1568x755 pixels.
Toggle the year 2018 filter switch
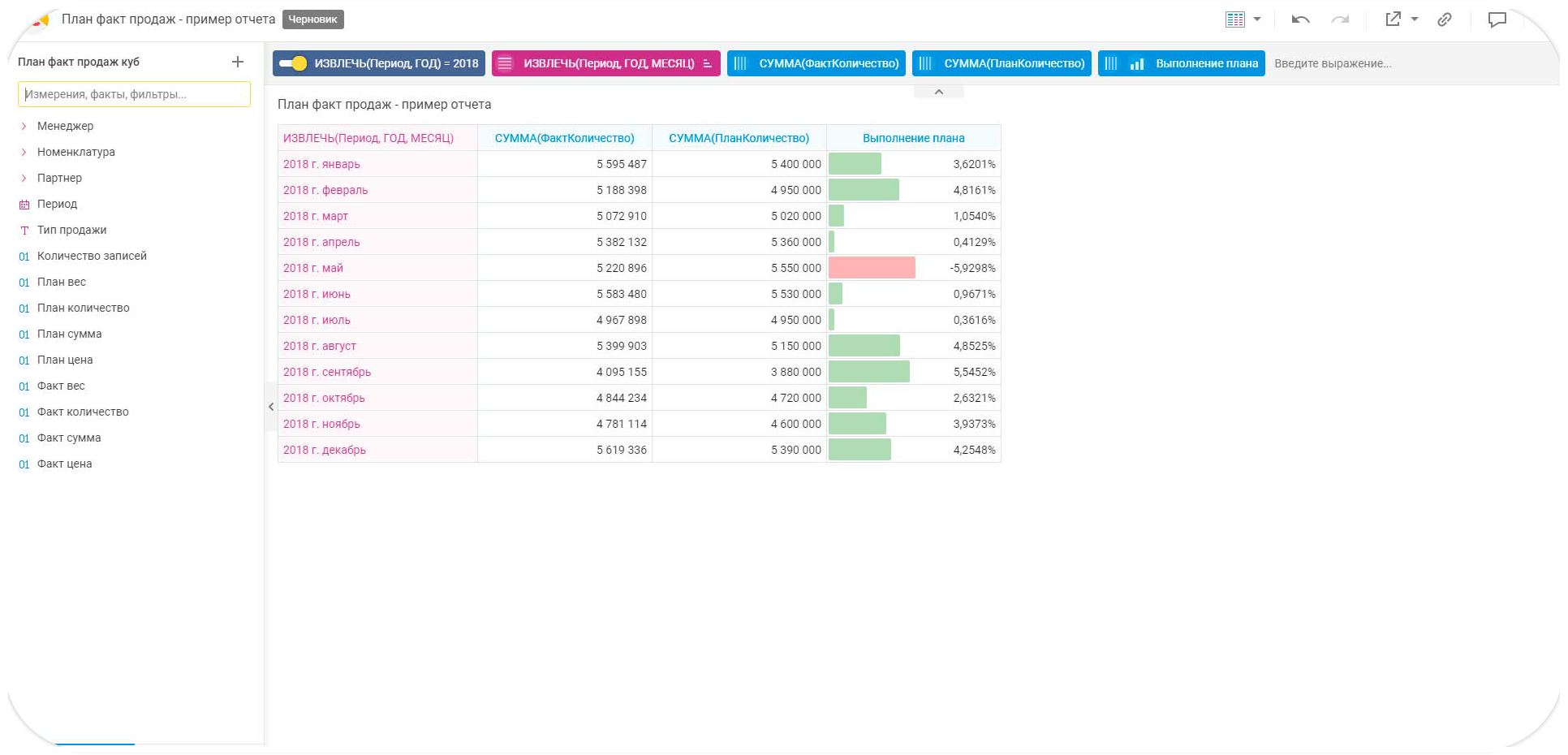coord(293,63)
